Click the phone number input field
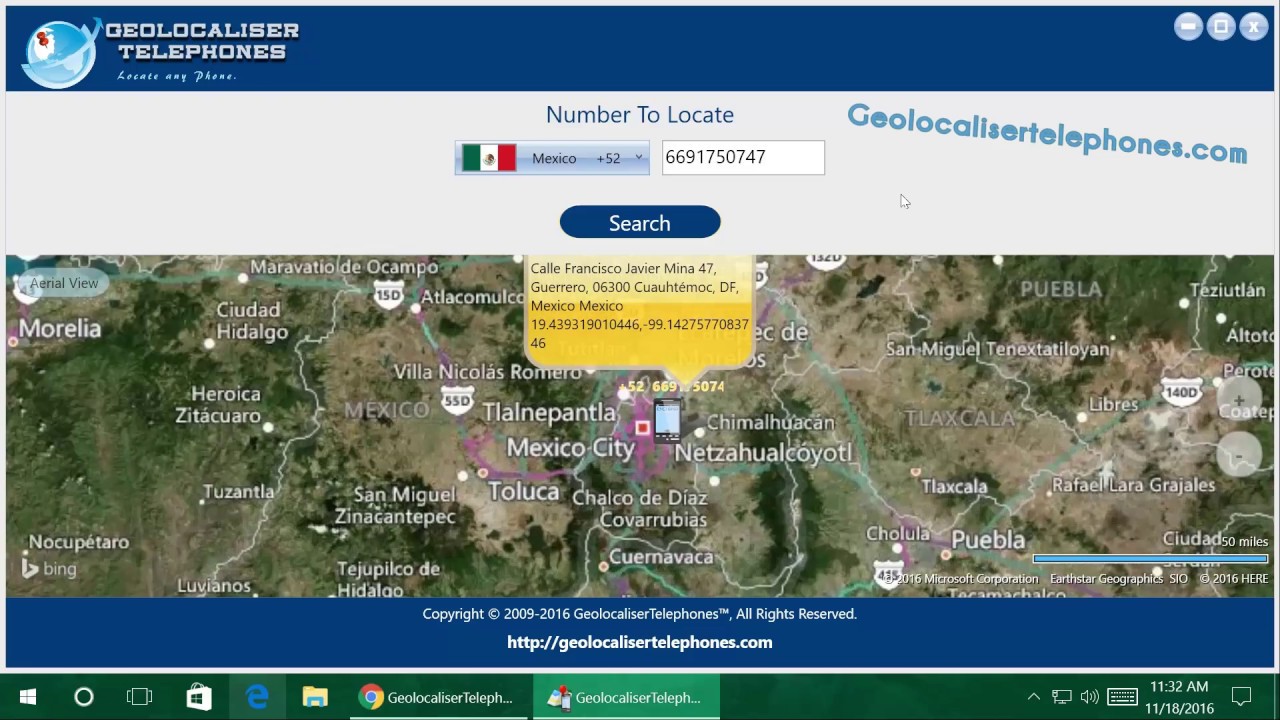Screen dimensions: 1280x720 pyautogui.click(x=743, y=158)
